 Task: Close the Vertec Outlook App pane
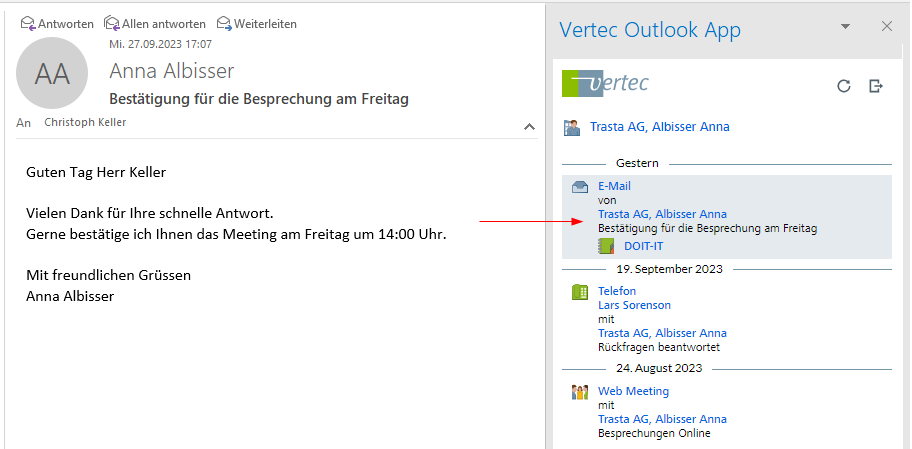pos(886,27)
